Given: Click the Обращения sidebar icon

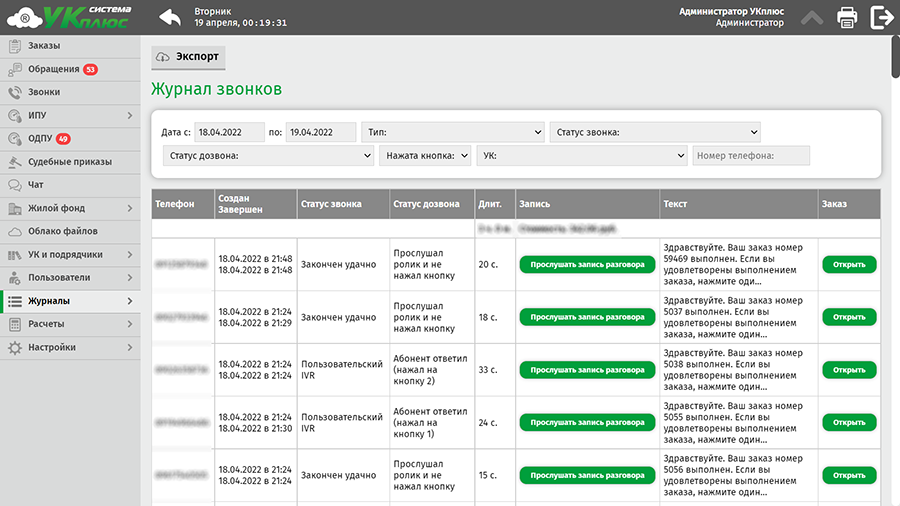Looking at the screenshot, I should click(15, 69).
